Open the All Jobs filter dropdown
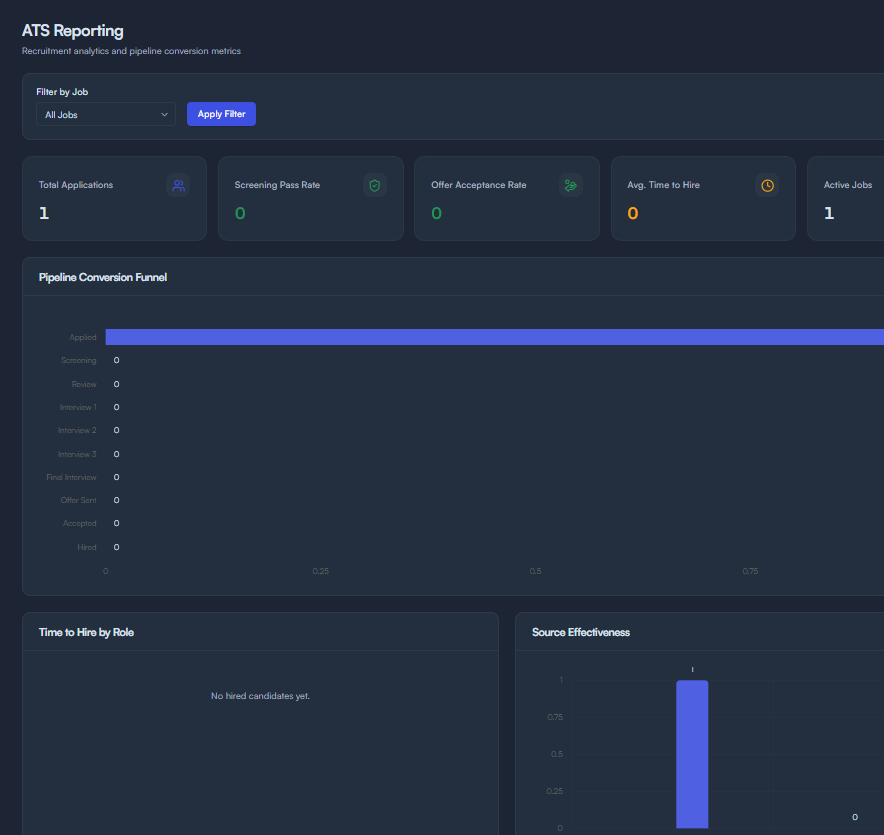 point(105,114)
